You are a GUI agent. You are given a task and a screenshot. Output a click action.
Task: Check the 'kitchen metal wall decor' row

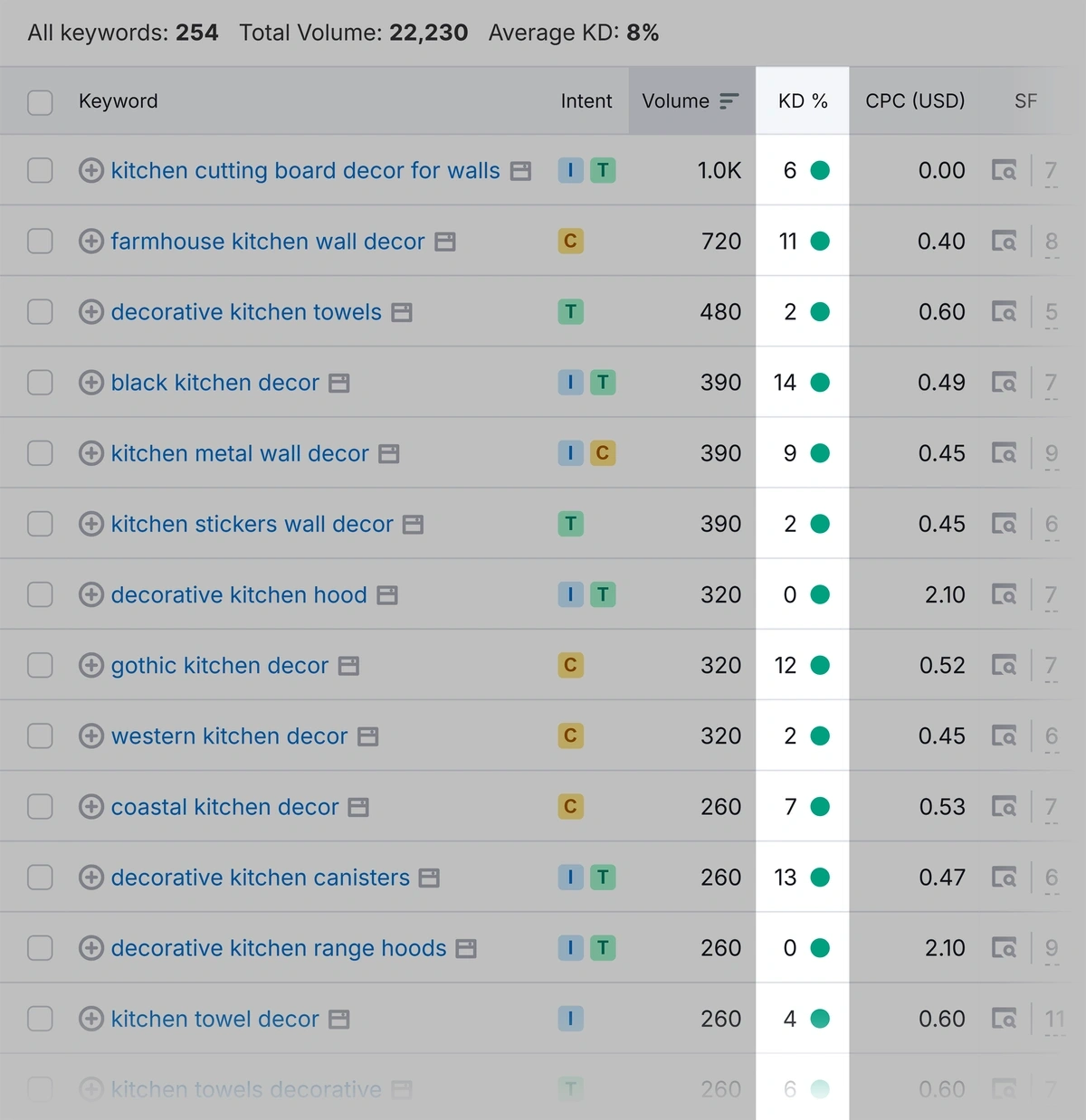tap(40, 453)
